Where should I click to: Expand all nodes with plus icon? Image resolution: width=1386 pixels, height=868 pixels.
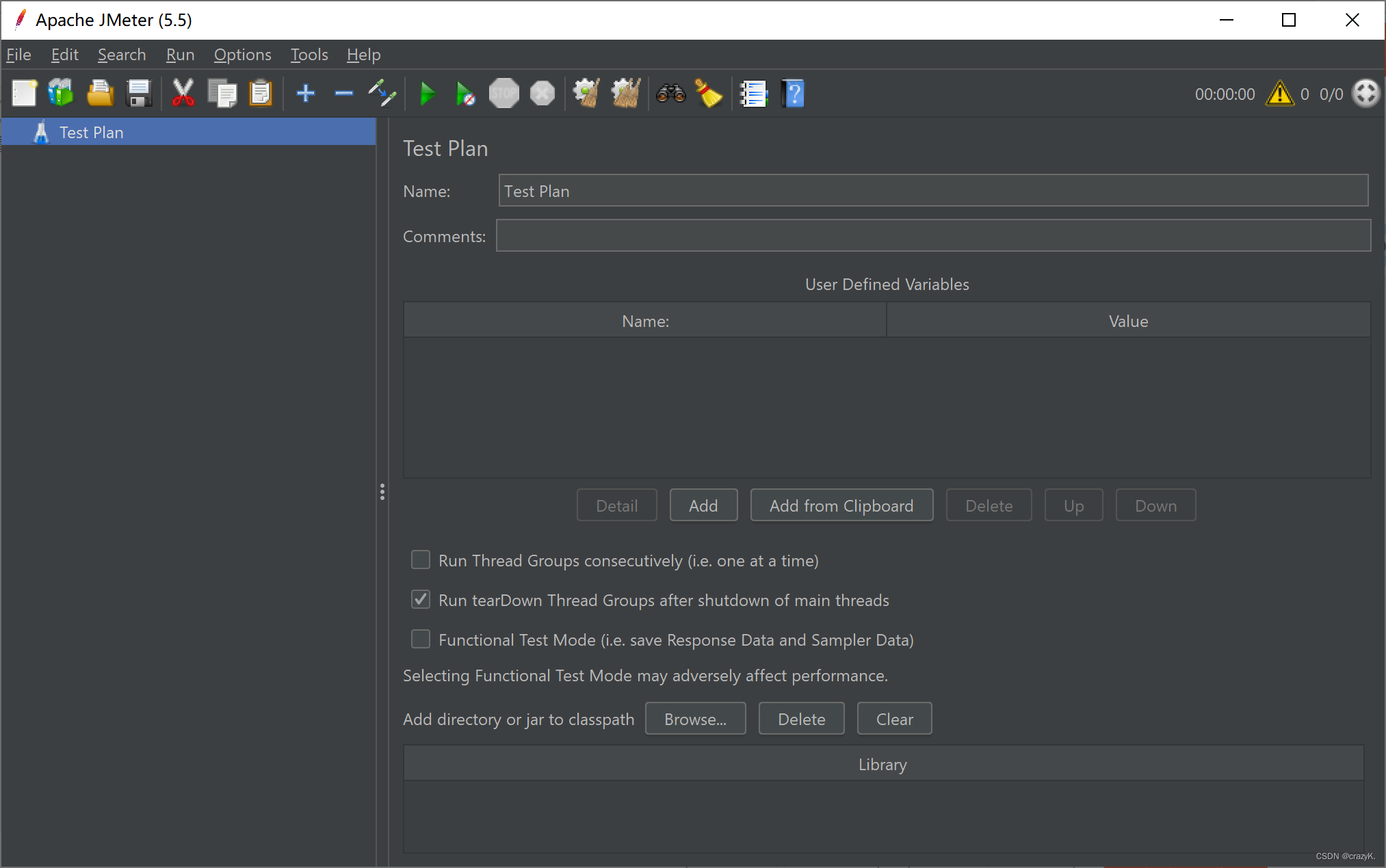pyautogui.click(x=305, y=94)
